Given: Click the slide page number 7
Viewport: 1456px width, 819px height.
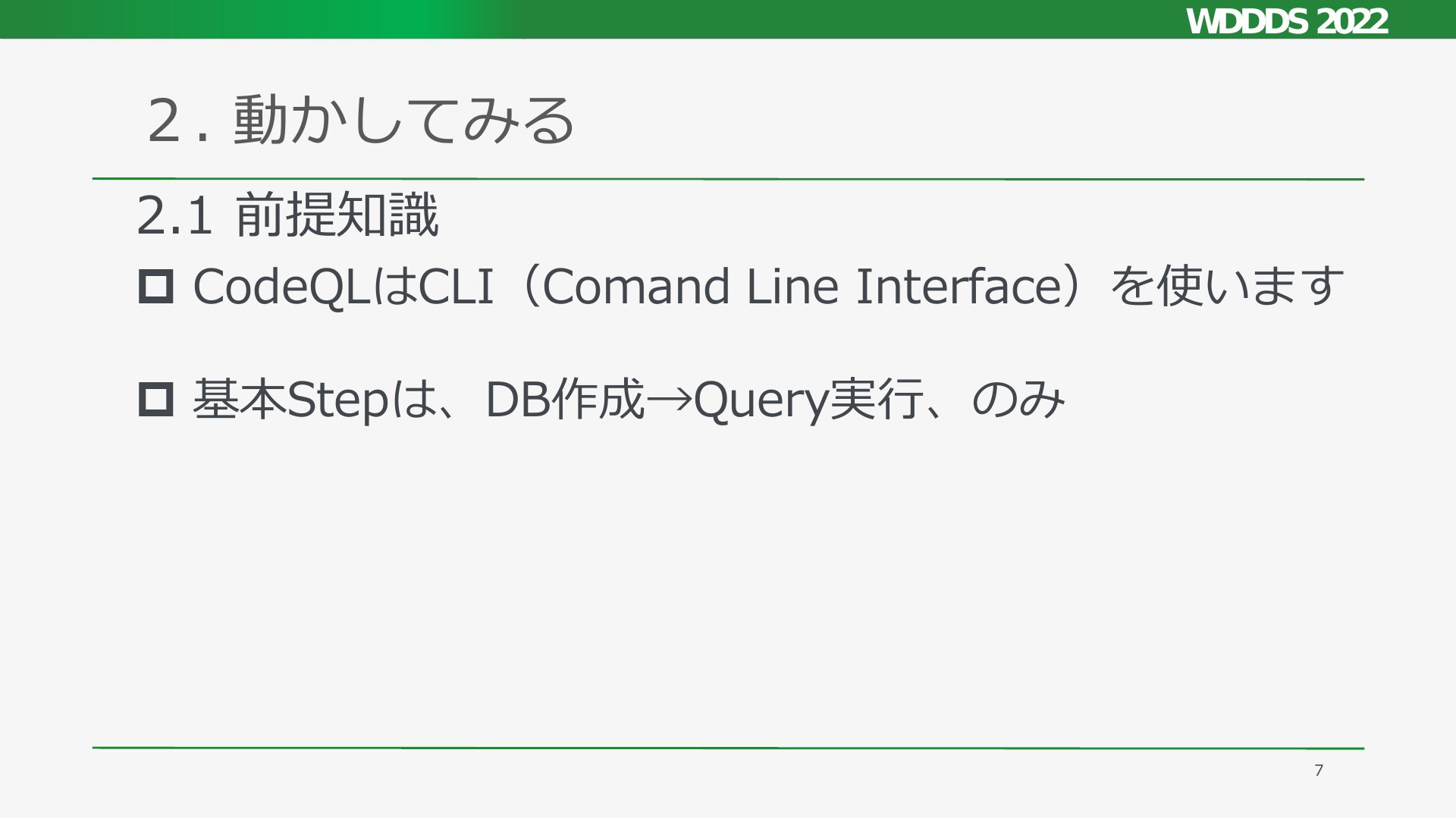Looking at the screenshot, I should (x=1319, y=770).
